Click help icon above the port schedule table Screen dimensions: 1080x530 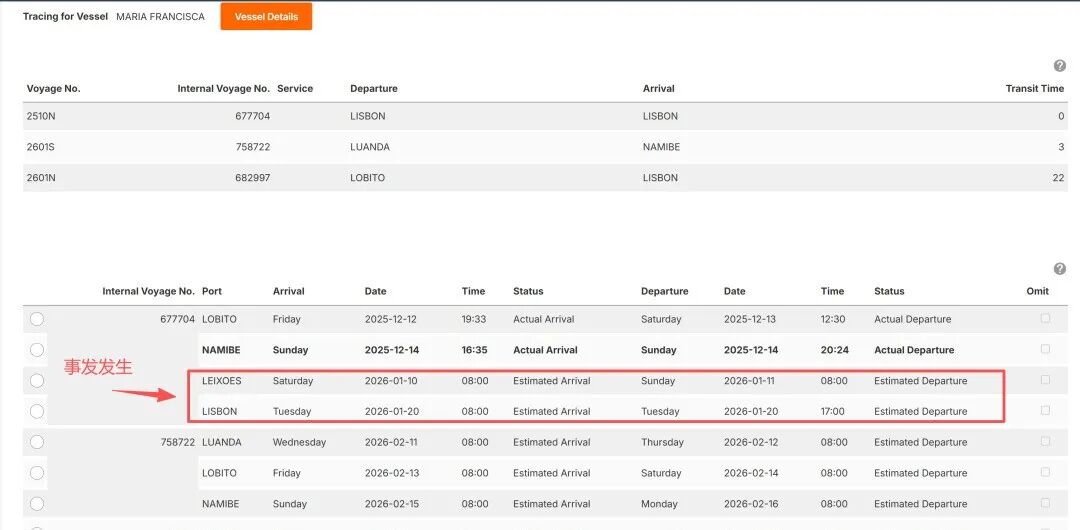point(1060,269)
